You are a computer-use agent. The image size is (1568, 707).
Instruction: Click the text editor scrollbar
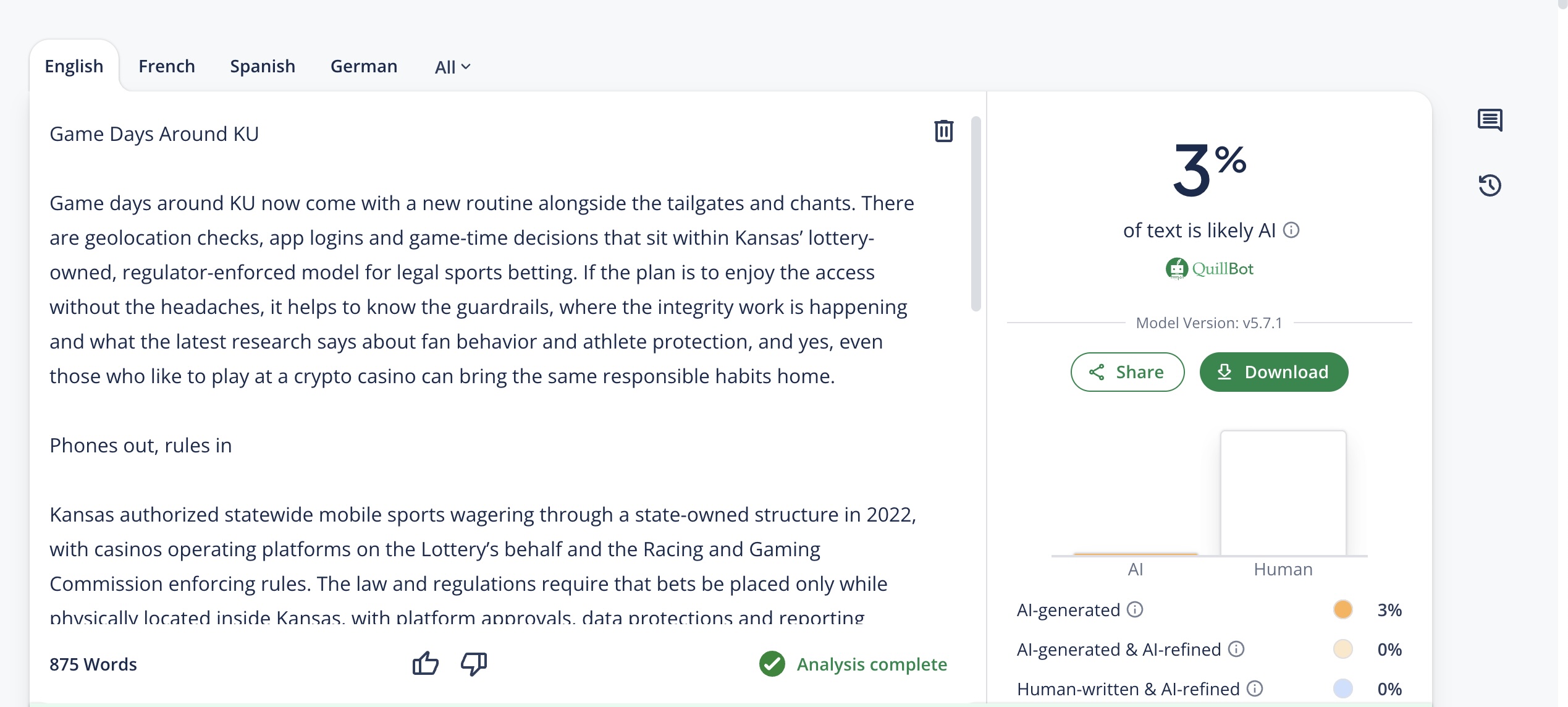tap(976, 213)
